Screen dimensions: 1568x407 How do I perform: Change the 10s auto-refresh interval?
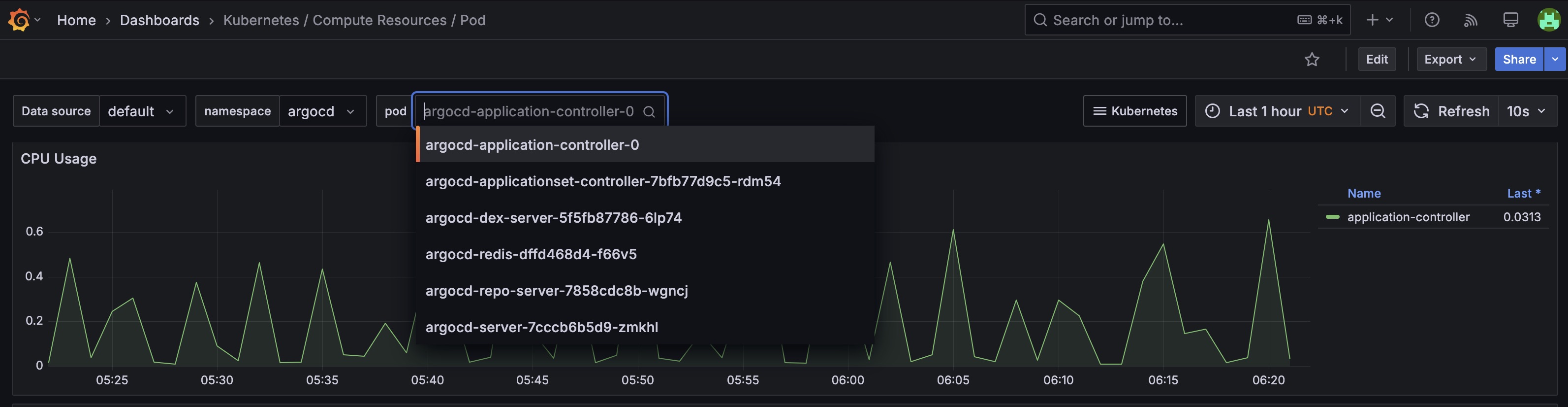(1528, 111)
